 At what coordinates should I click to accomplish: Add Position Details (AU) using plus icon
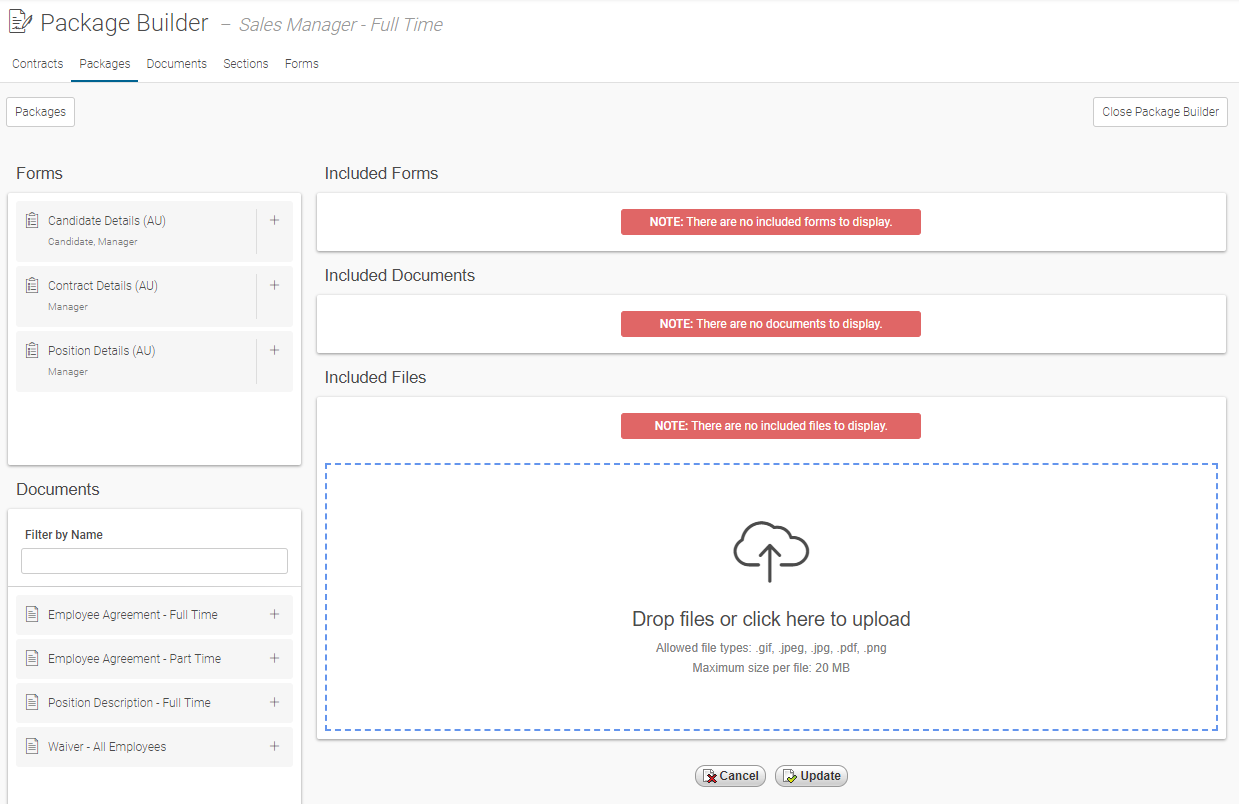coord(274,351)
